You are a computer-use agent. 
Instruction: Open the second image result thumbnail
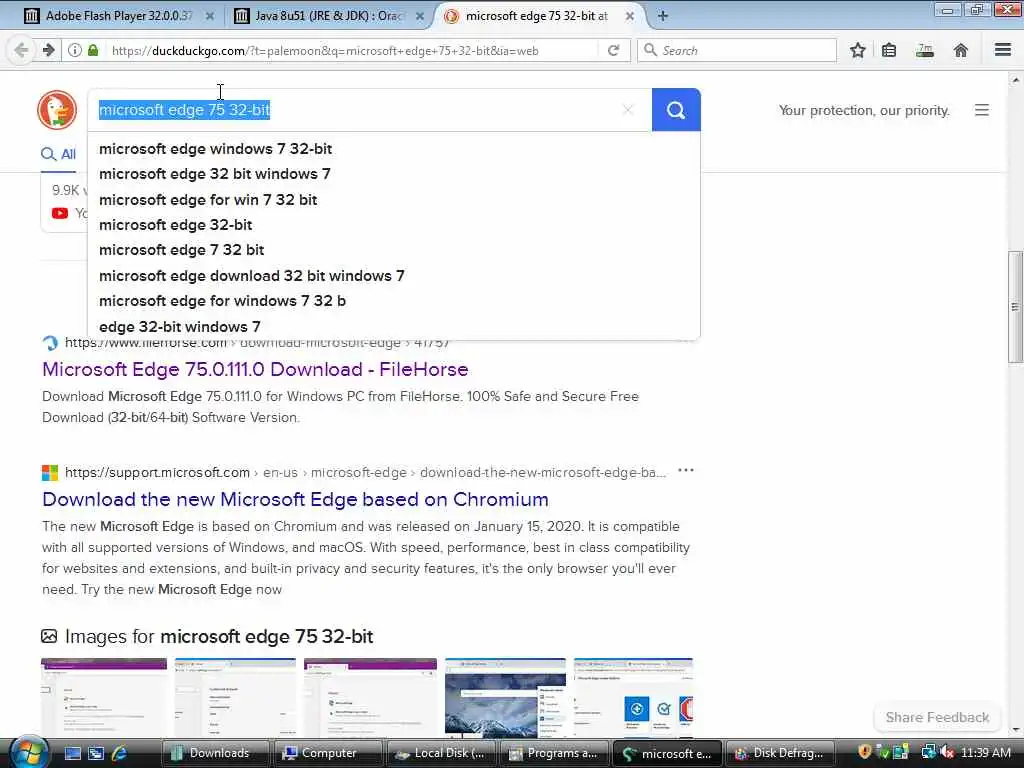coord(235,697)
